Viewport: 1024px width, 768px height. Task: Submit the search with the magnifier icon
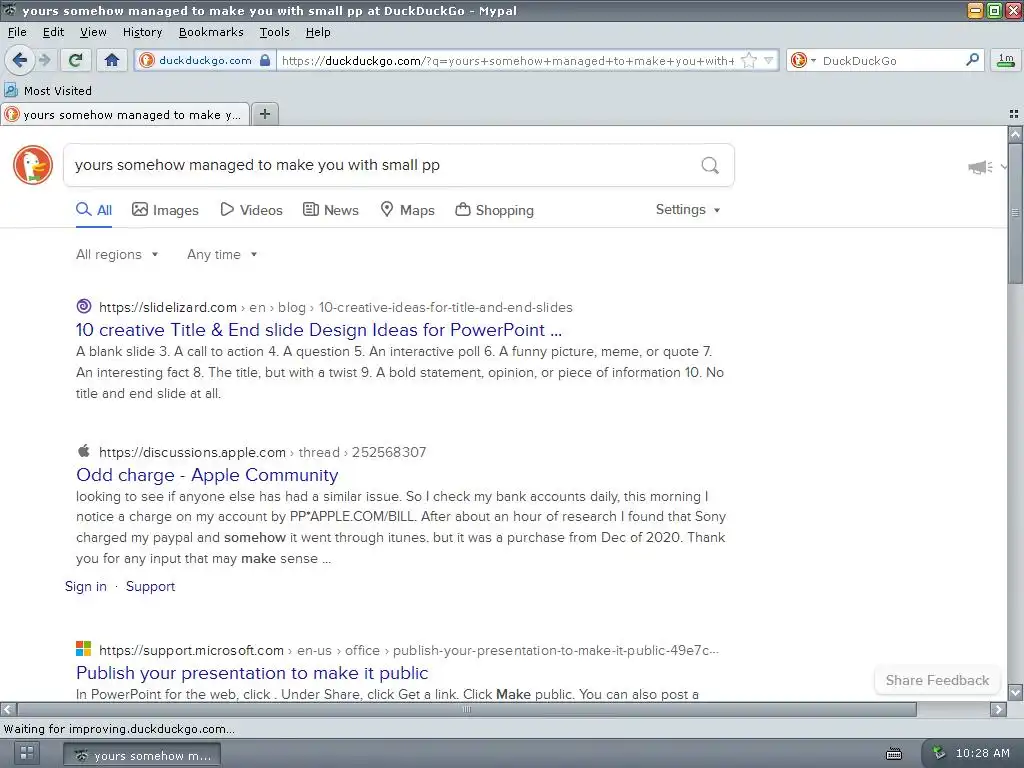click(x=710, y=165)
